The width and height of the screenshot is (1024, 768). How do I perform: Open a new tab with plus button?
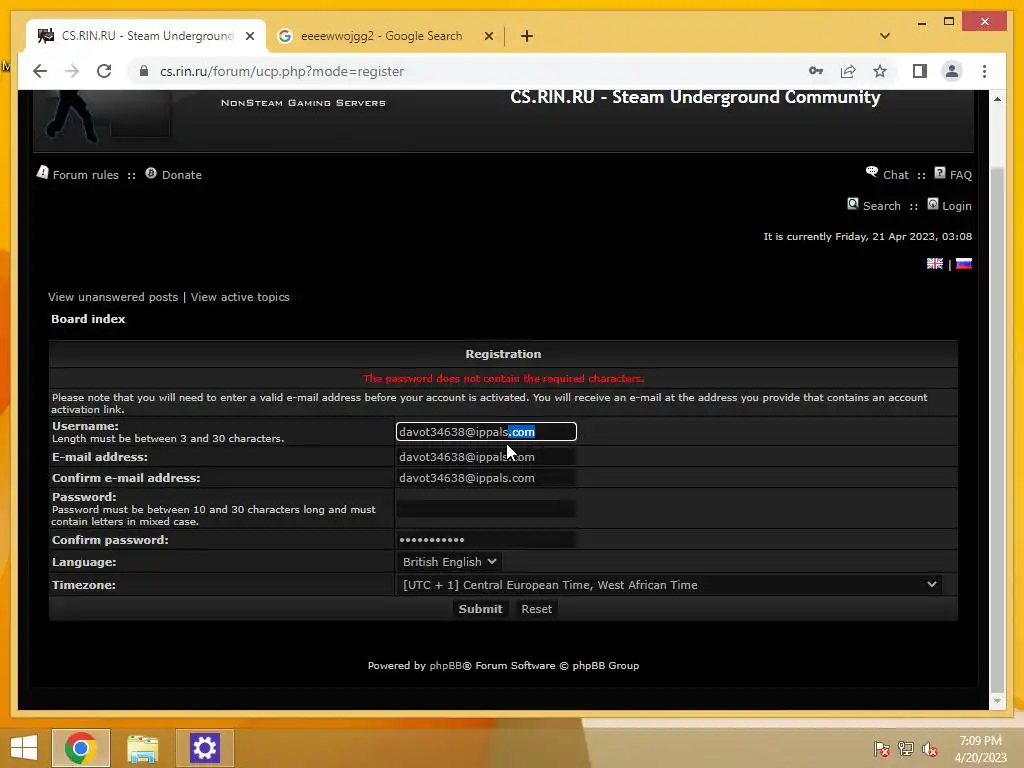click(x=527, y=36)
